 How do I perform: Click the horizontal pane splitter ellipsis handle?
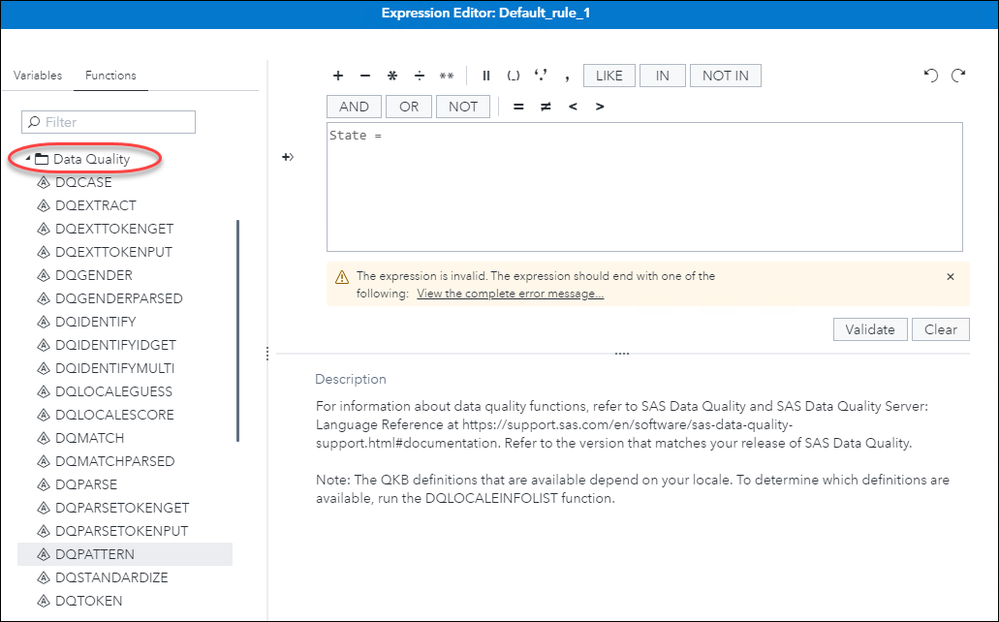pyautogui.click(x=622, y=353)
